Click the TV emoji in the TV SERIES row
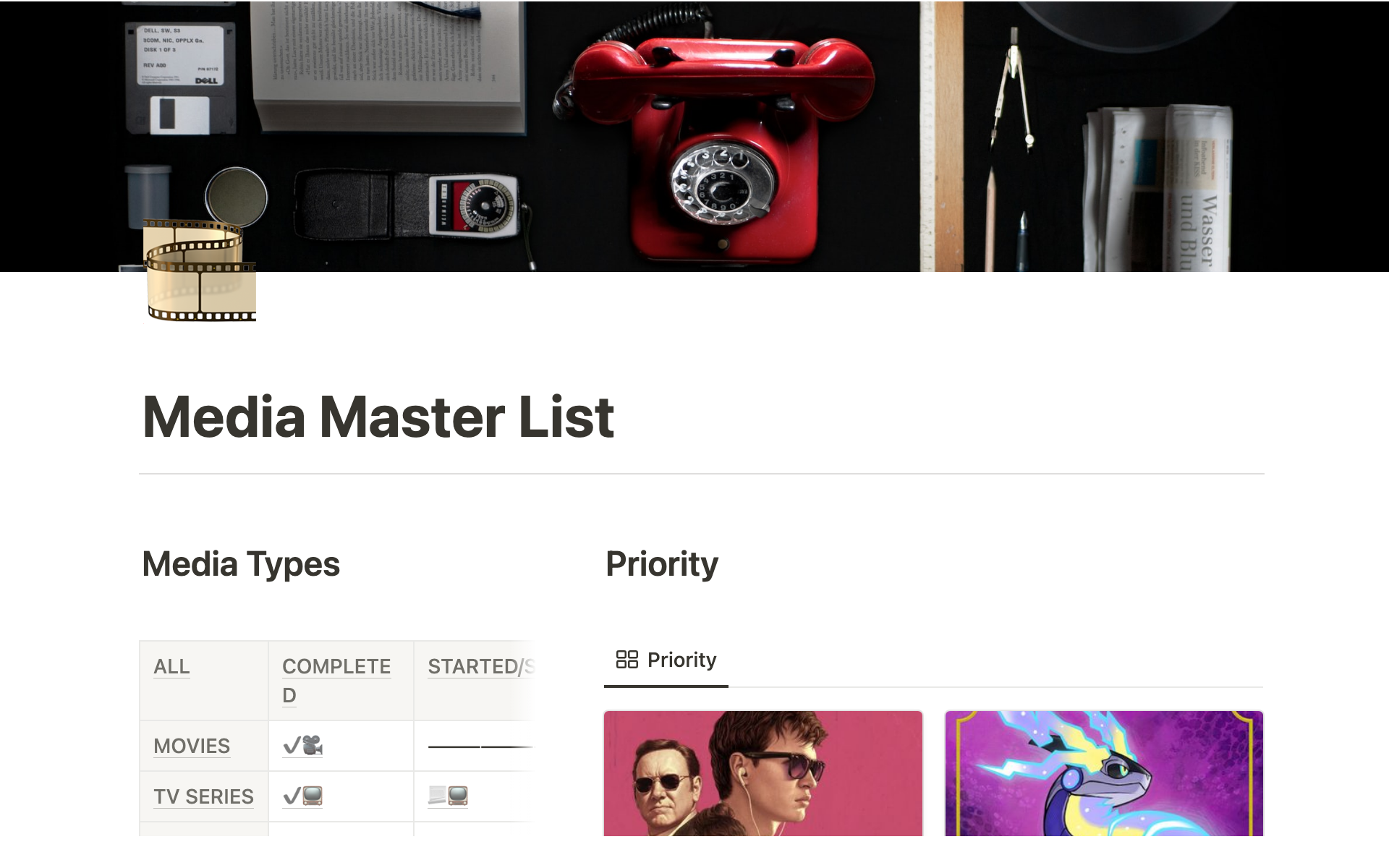This screenshot has width=1389, height=868. click(313, 796)
